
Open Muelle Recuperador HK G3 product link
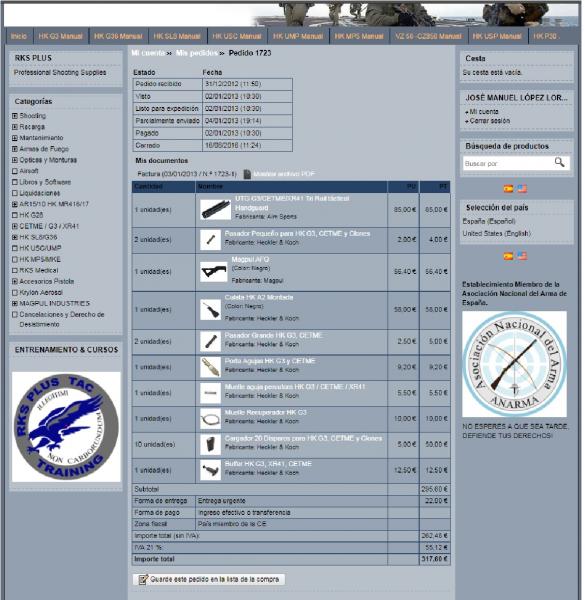click(265, 412)
